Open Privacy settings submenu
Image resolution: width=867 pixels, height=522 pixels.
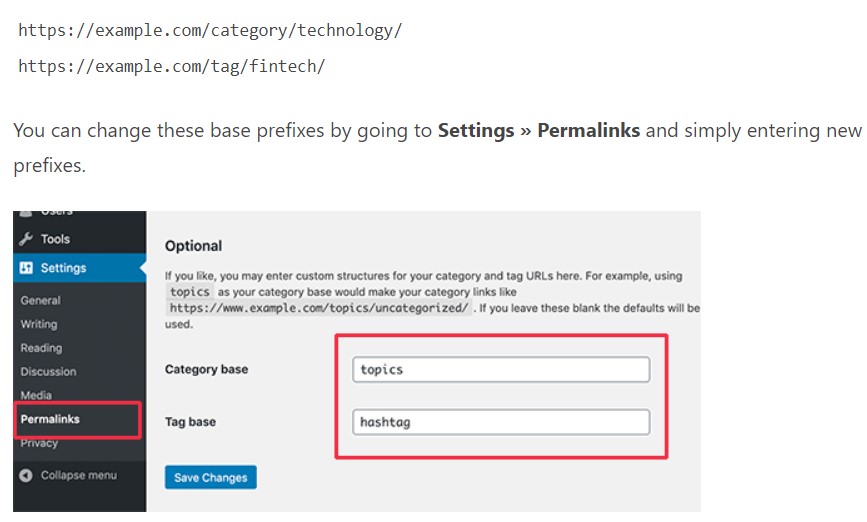(39, 443)
